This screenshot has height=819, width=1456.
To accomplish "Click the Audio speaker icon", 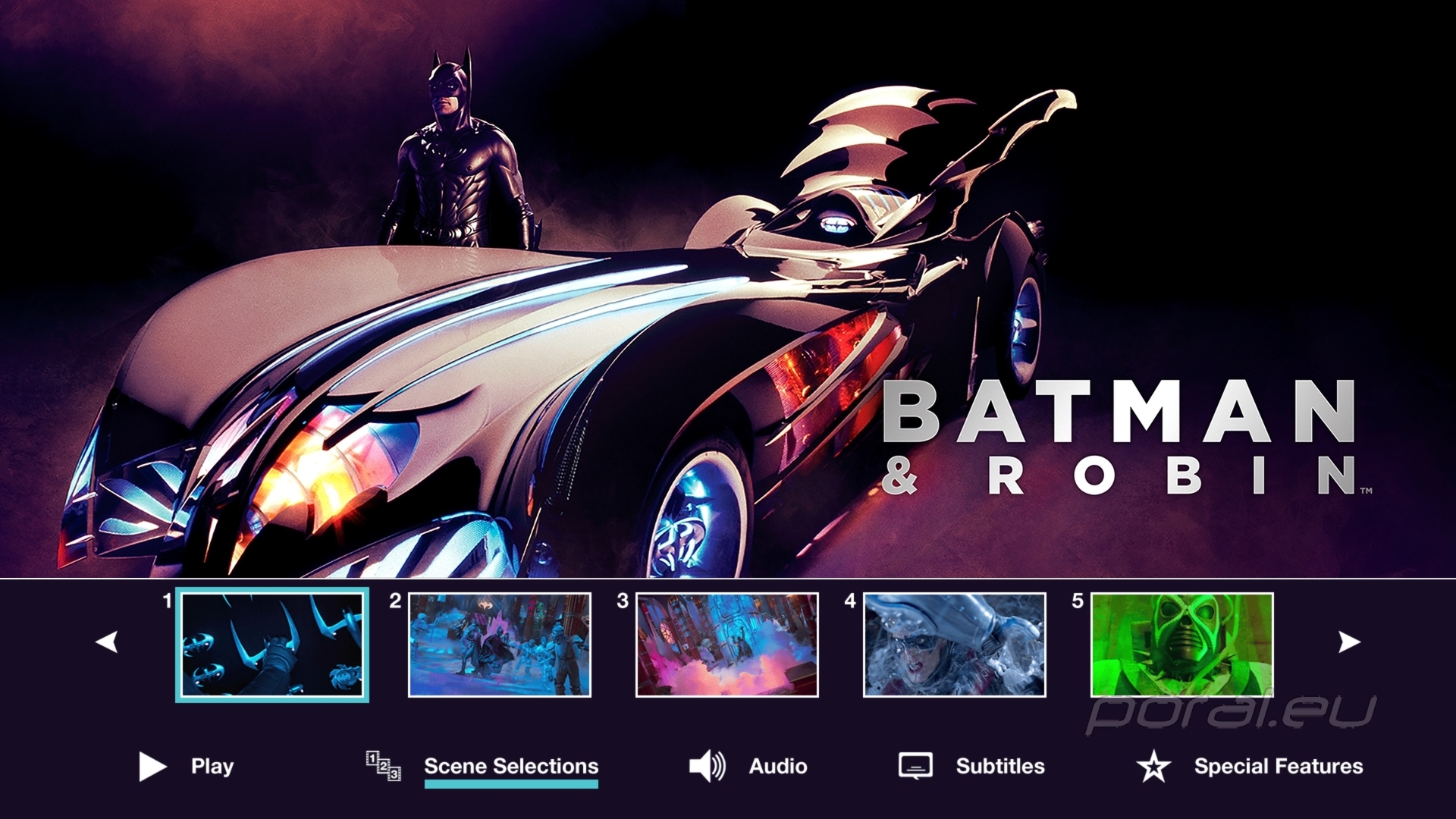I will (x=707, y=767).
